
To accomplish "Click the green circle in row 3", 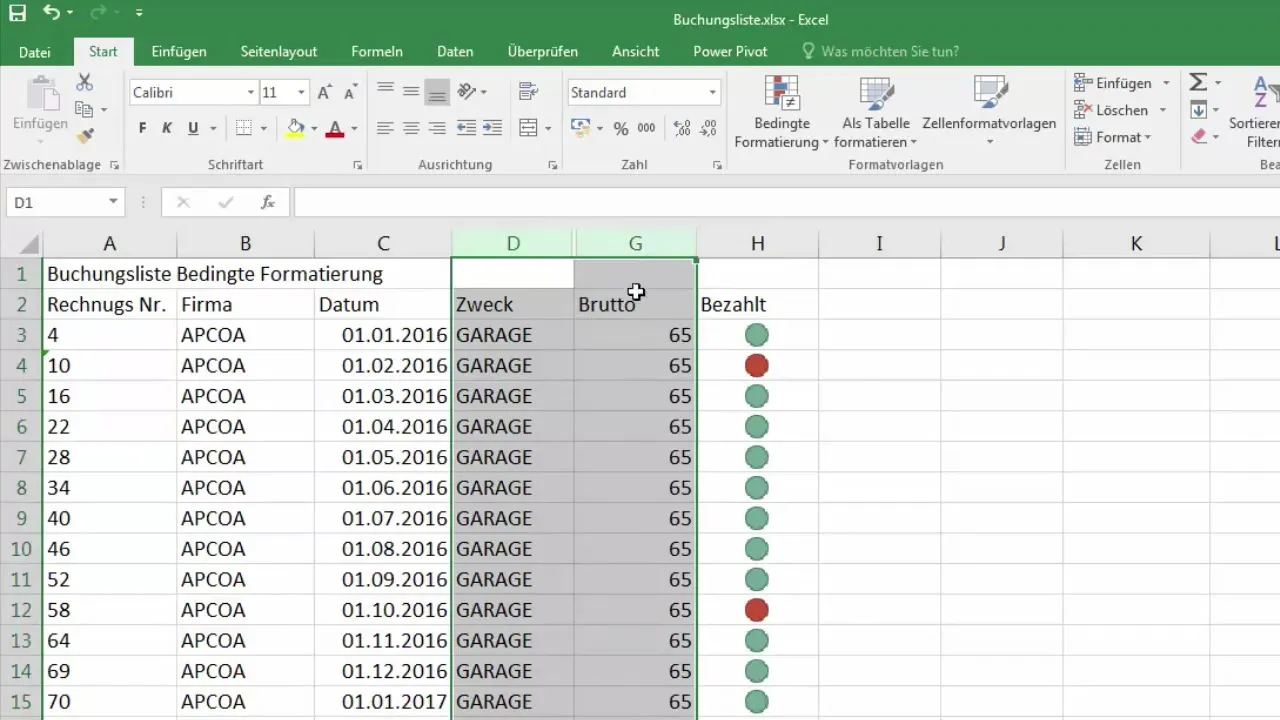I will [757, 335].
